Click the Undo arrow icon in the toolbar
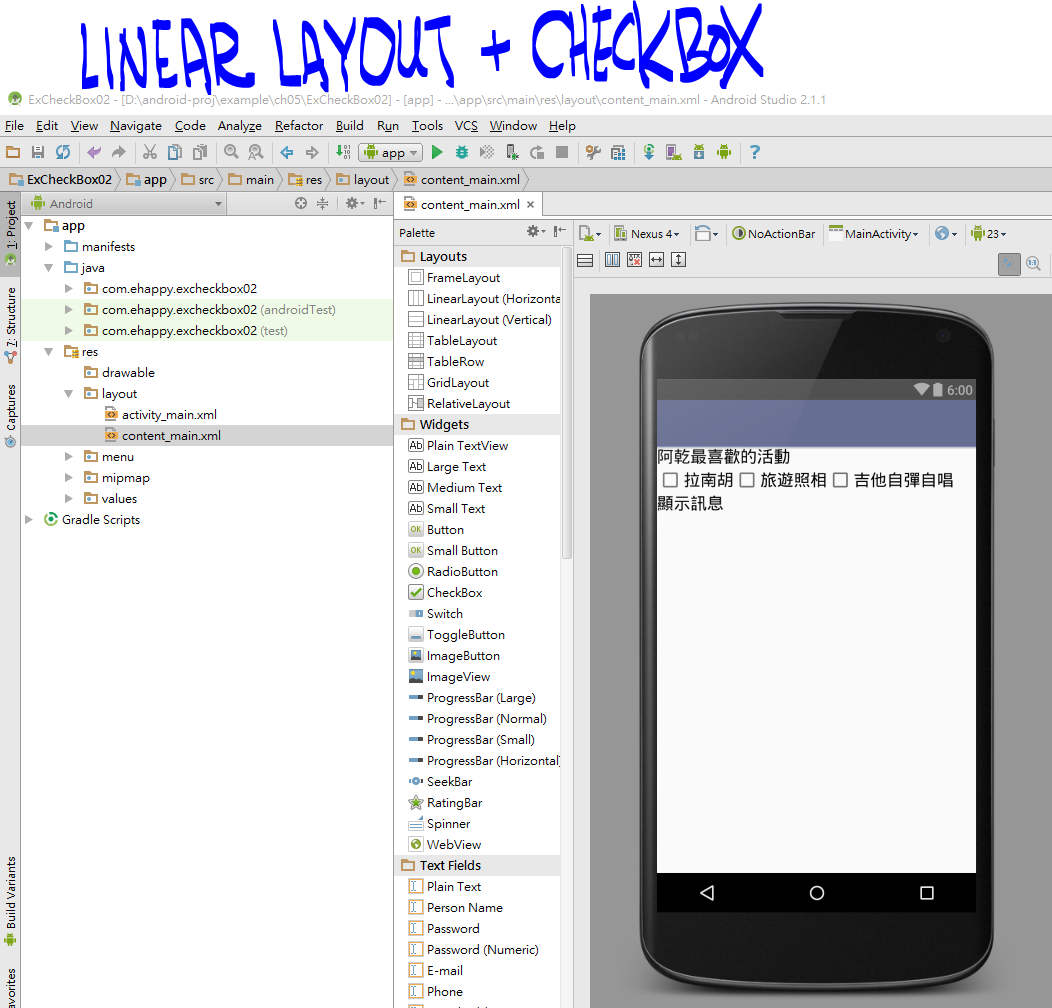 [94, 152]
